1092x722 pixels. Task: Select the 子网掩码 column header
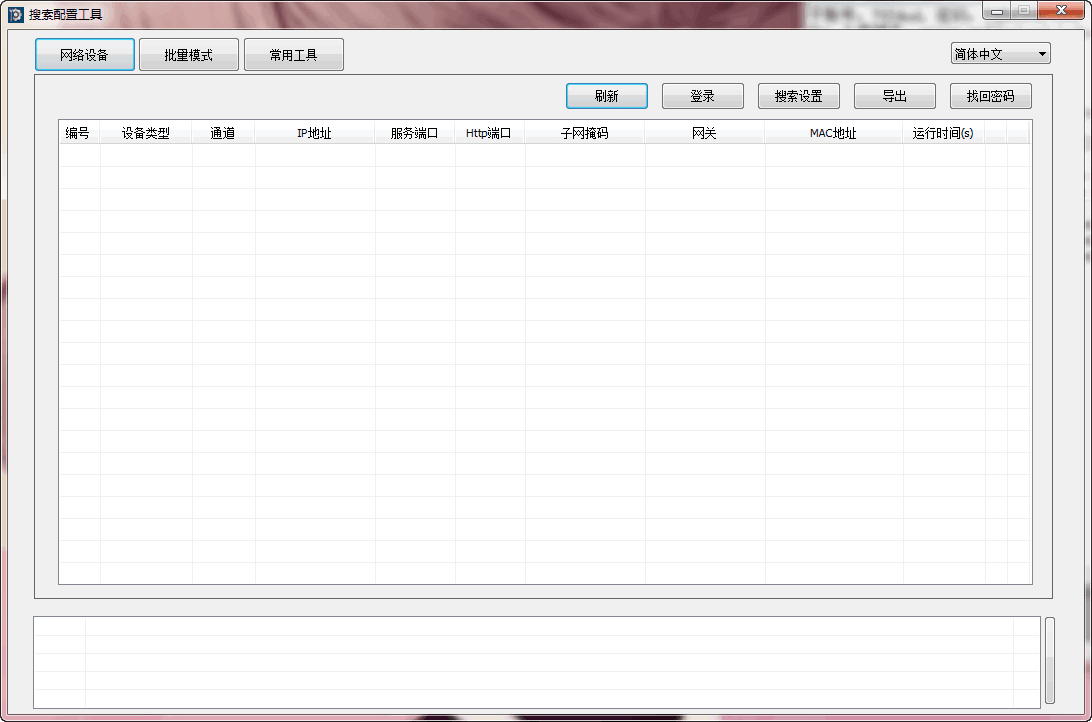586,132
